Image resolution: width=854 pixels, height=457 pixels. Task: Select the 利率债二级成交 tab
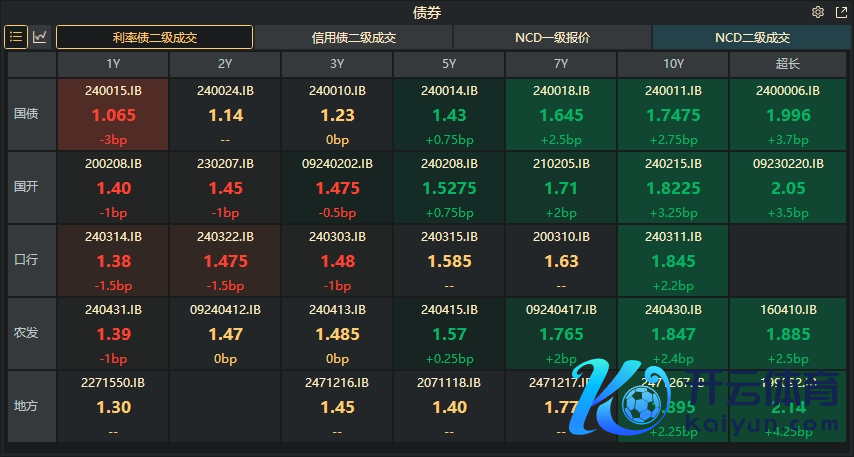tap(154, 38)
